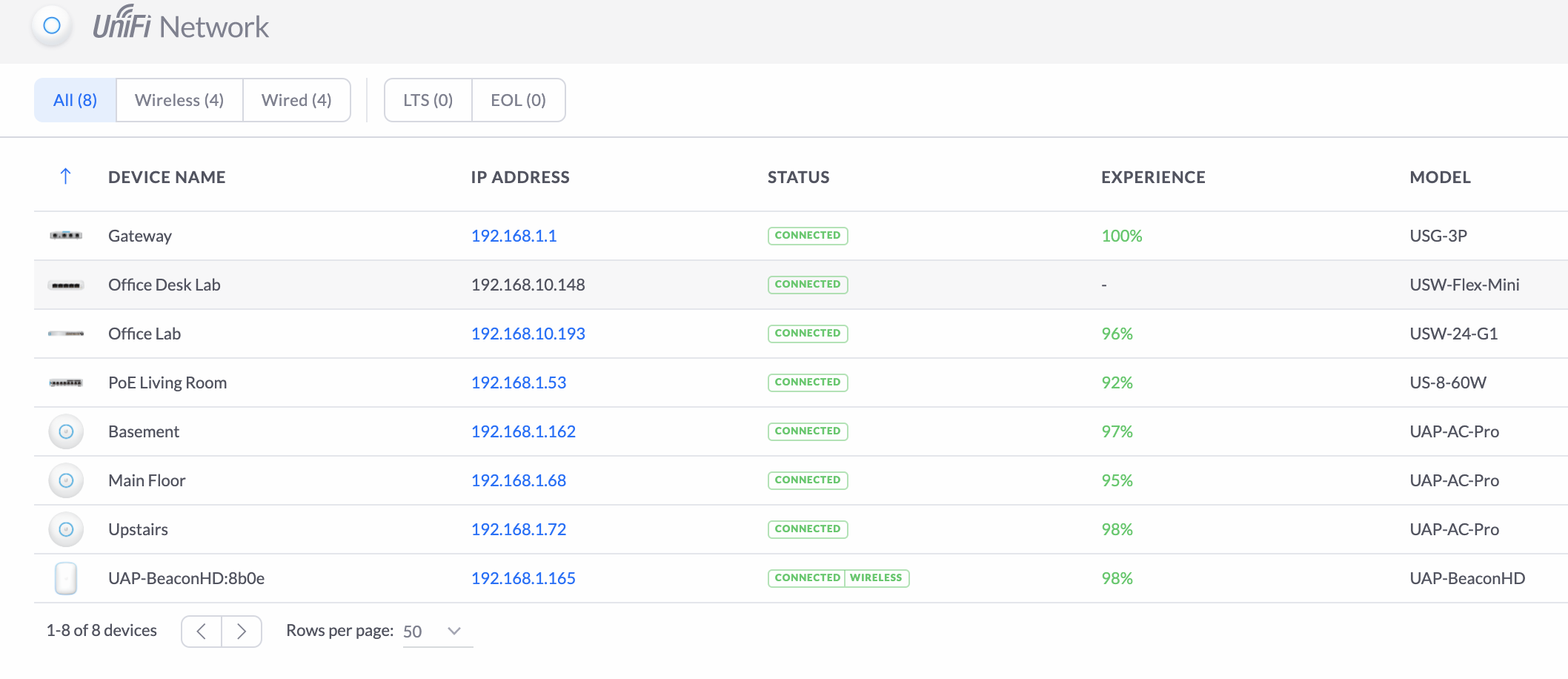Open the 192.168.1.1 gateway IP link

[514, 236]
